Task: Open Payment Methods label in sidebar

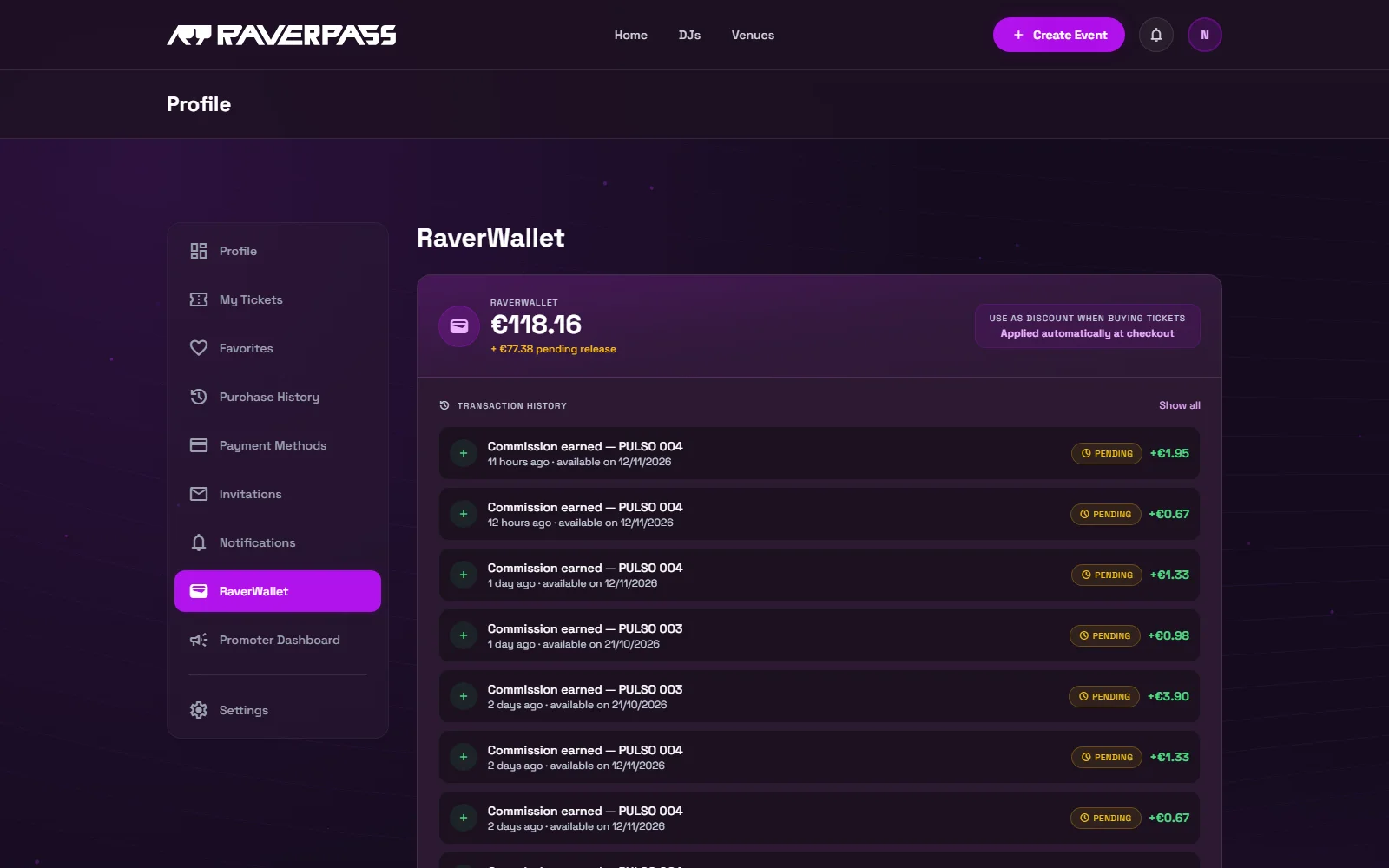Action: 273,445
